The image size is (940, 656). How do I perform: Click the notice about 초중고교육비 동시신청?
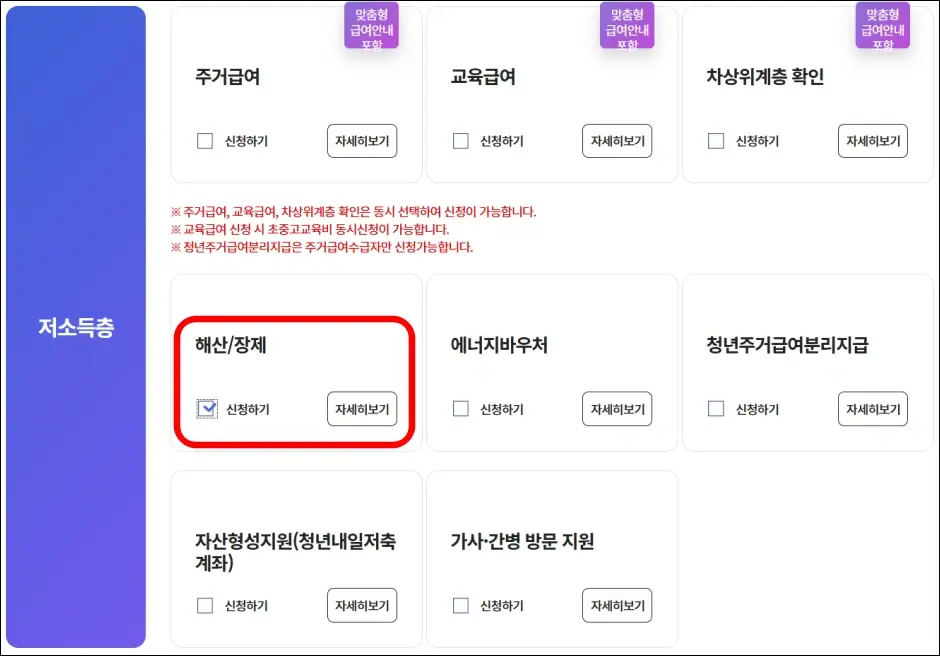tap(310, 229)
